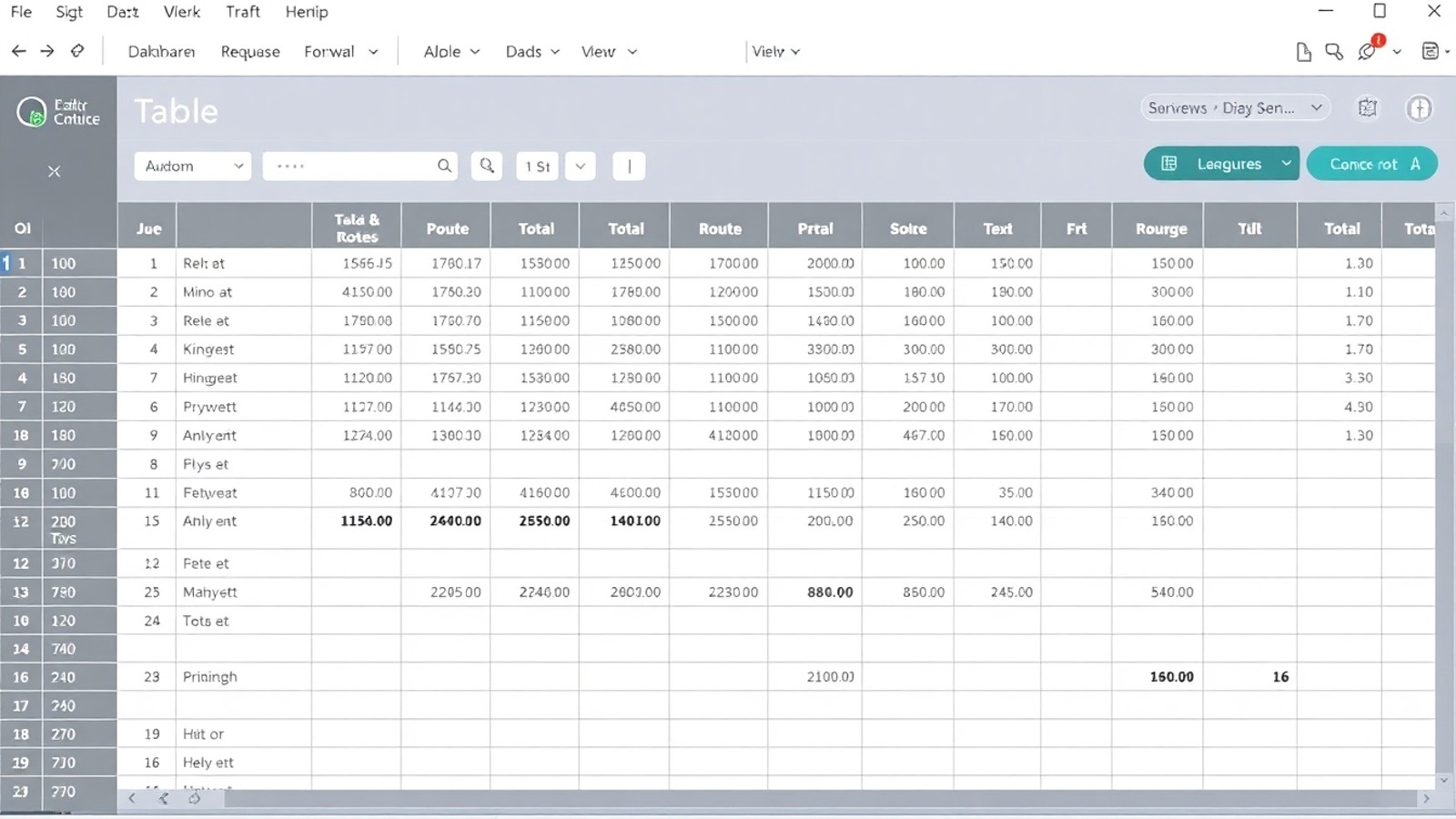
Task: Click the back arrow in toolbar
Action: click(18, 52)
